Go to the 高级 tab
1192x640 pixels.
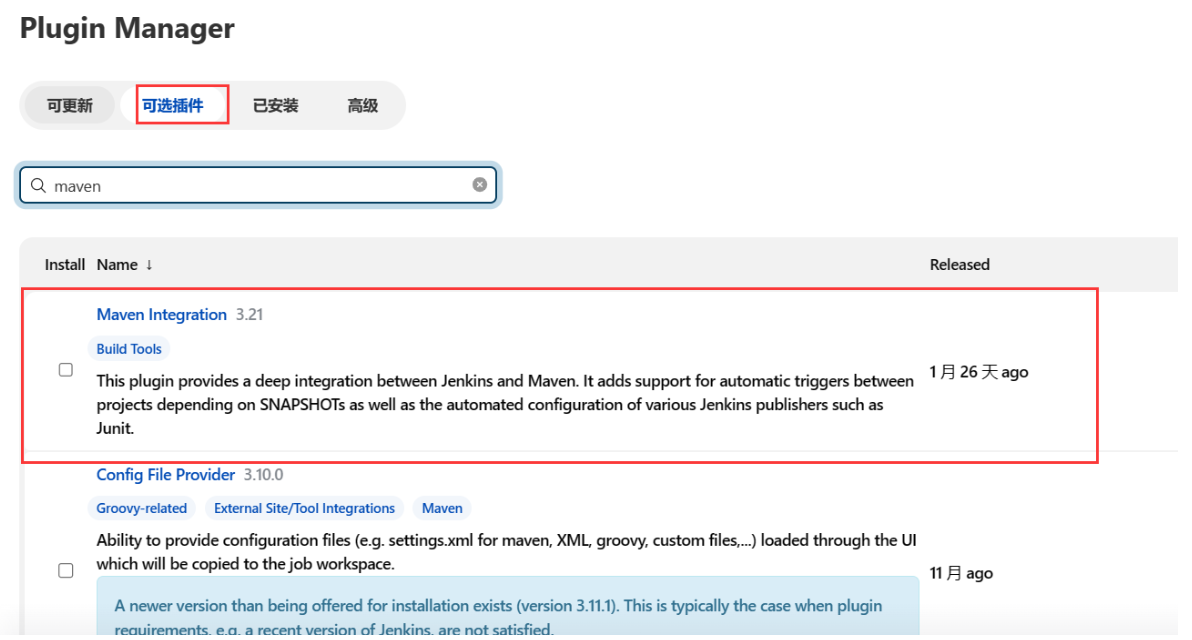coord(362,106)
